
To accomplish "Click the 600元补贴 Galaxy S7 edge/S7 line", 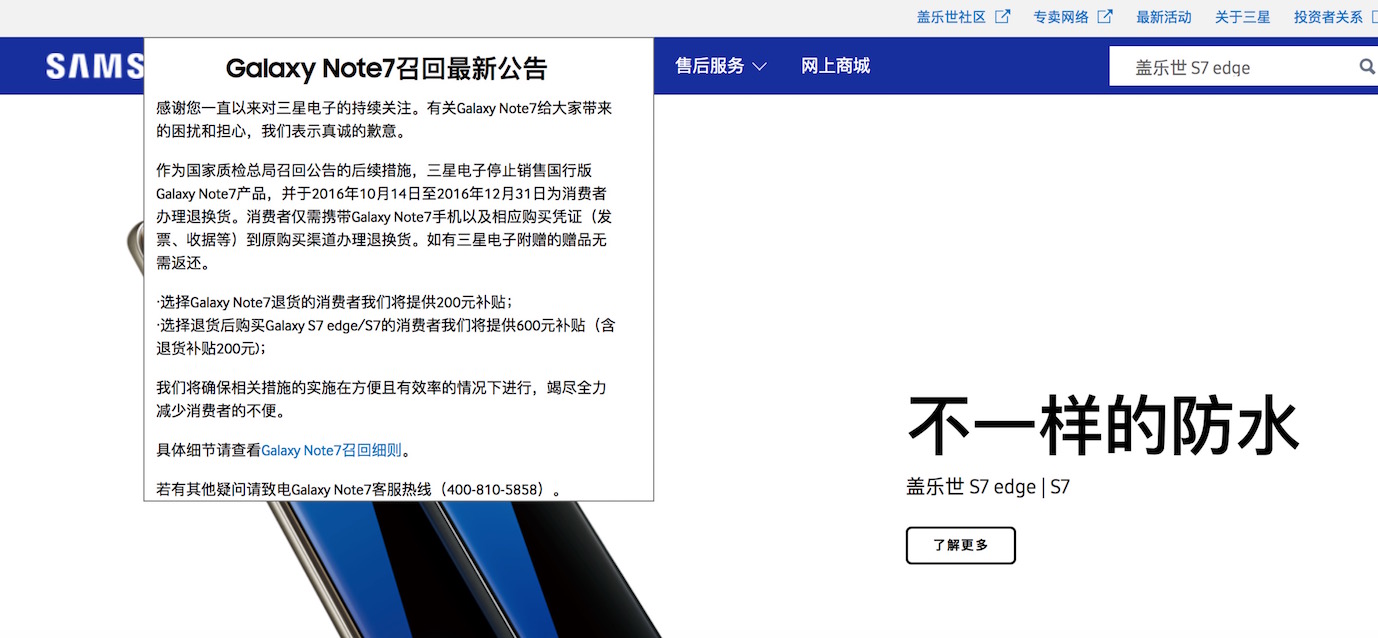I will coord(385,337).
